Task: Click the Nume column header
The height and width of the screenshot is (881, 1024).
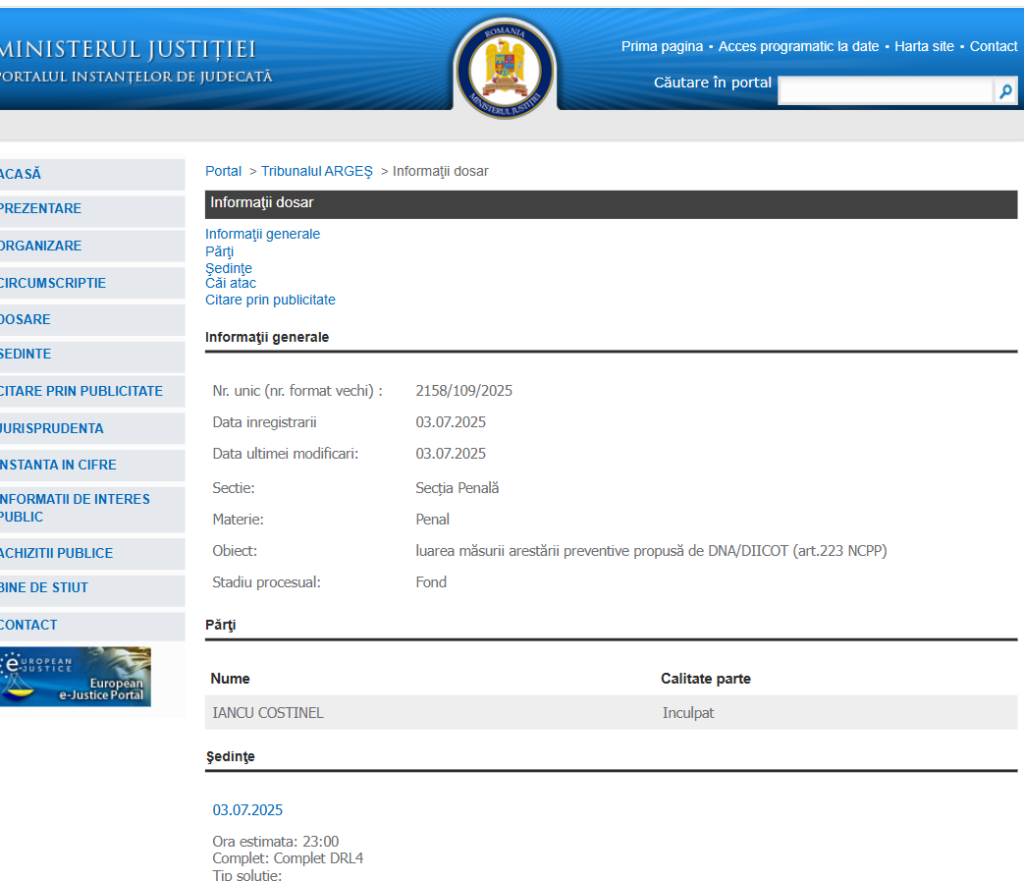Action: coord(230,679)
